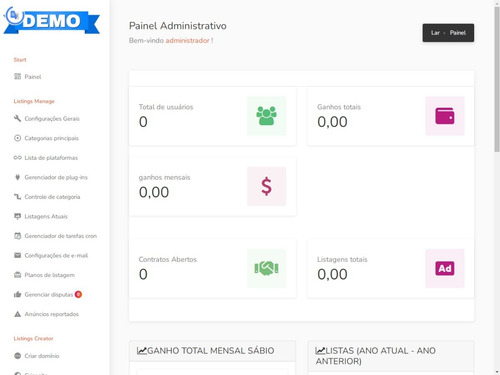Viewport: 500px width, 375px height.
Task: Click the Listings Creator section label
Action: [33, 338]
